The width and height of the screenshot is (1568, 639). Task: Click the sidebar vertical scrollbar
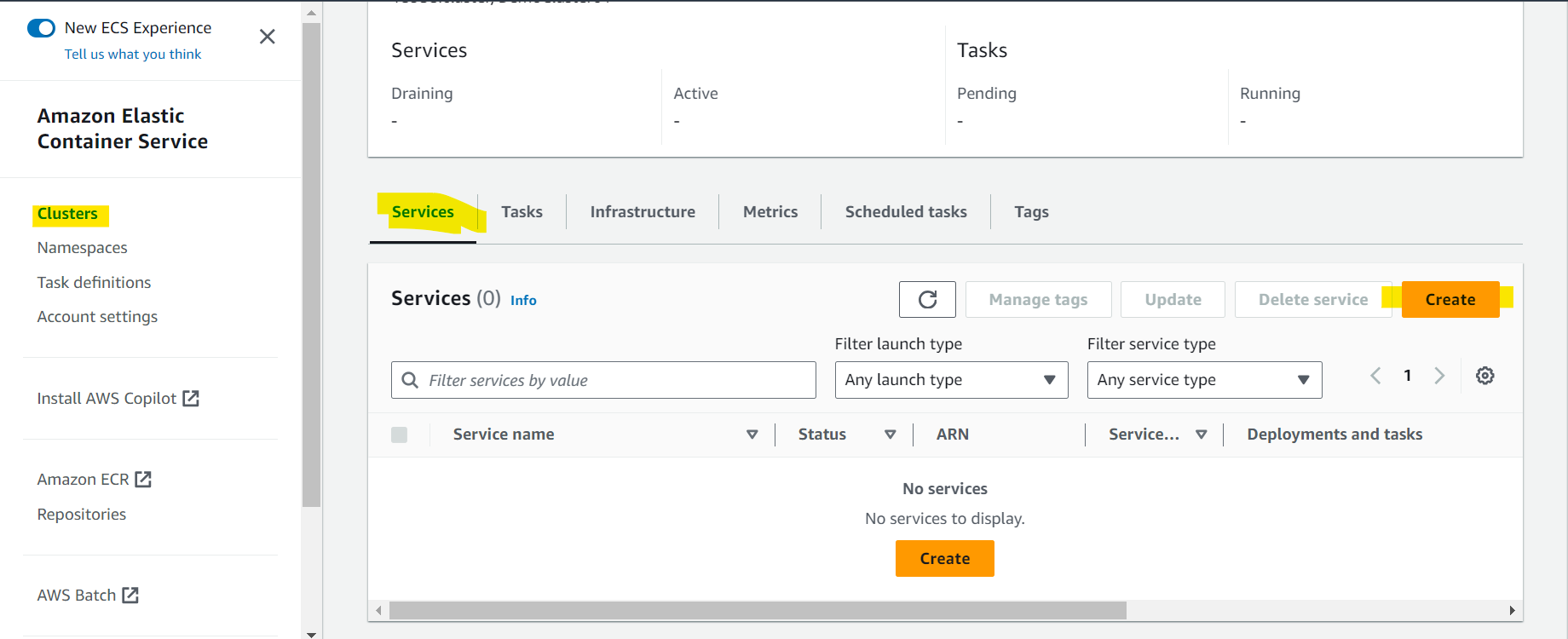click(x=311, y=264)
